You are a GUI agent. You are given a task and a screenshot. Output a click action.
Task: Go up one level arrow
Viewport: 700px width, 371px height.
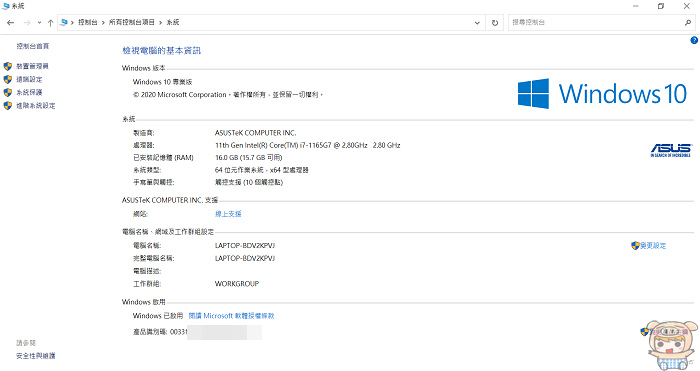point(50,22)
